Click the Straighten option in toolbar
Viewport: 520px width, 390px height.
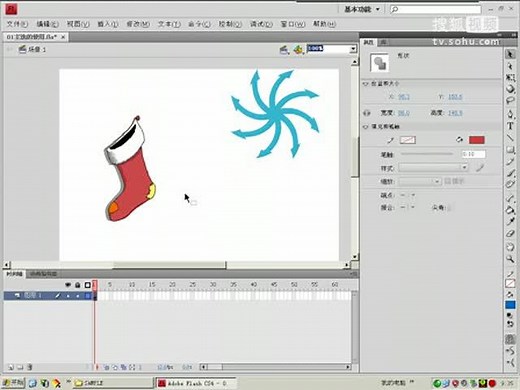click(510, 362)
